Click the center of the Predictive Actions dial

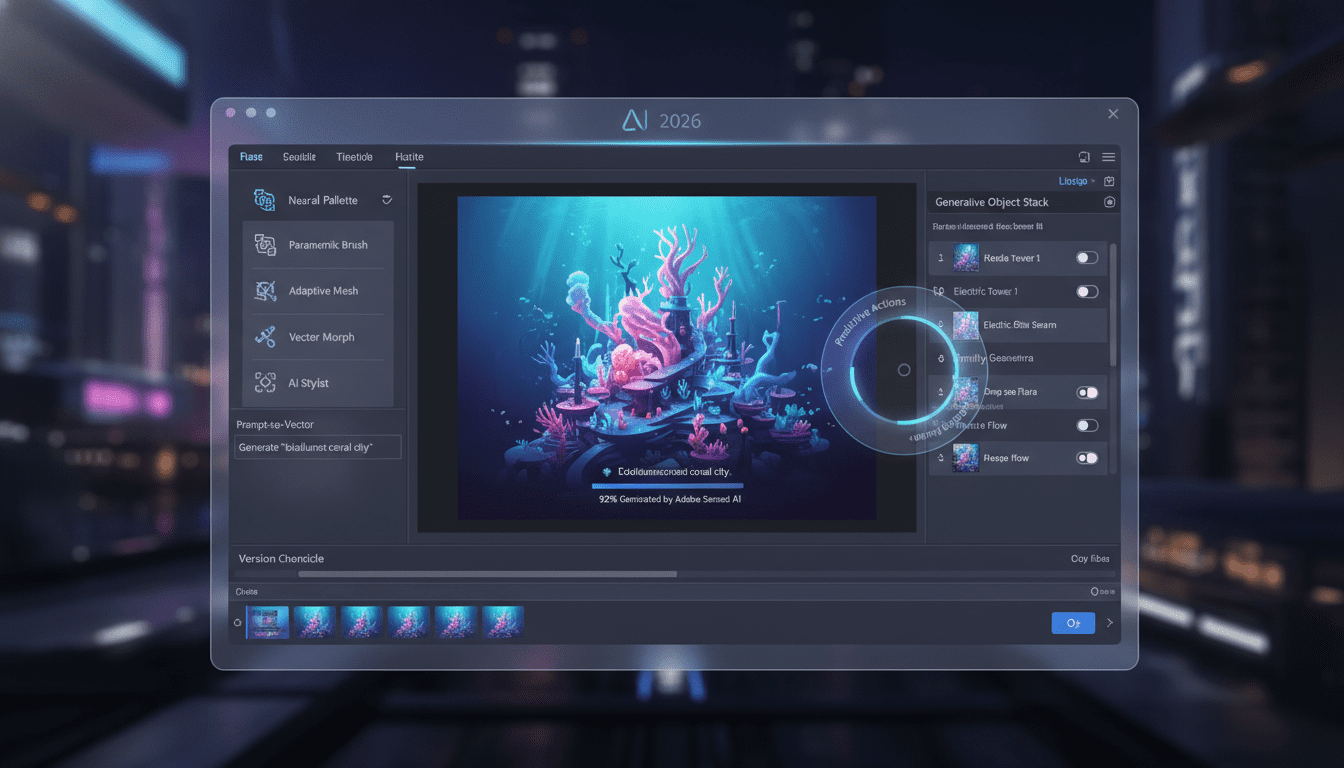click(903, 370)
